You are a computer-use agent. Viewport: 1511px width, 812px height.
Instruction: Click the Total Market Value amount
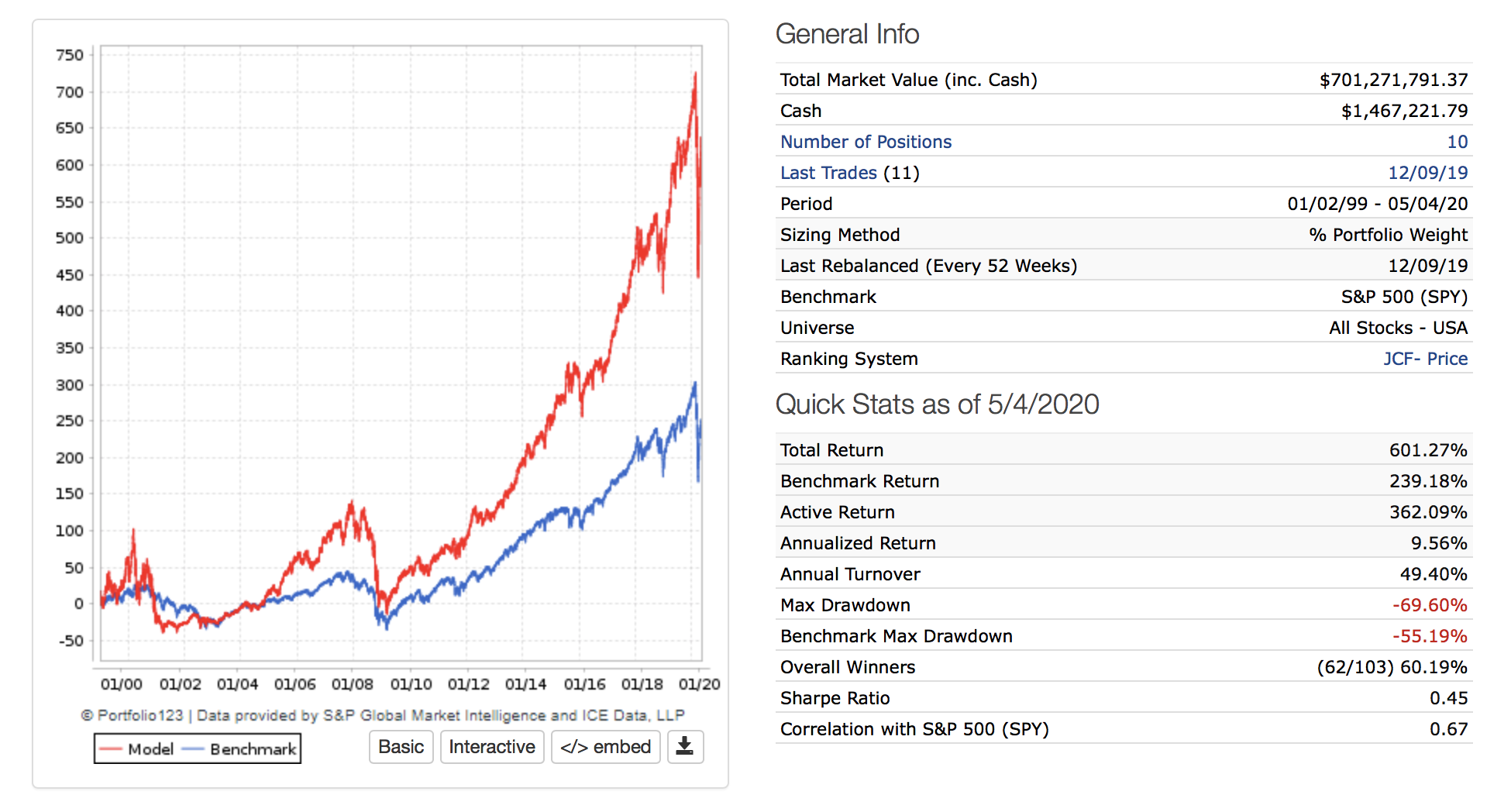coord(1393,80)
